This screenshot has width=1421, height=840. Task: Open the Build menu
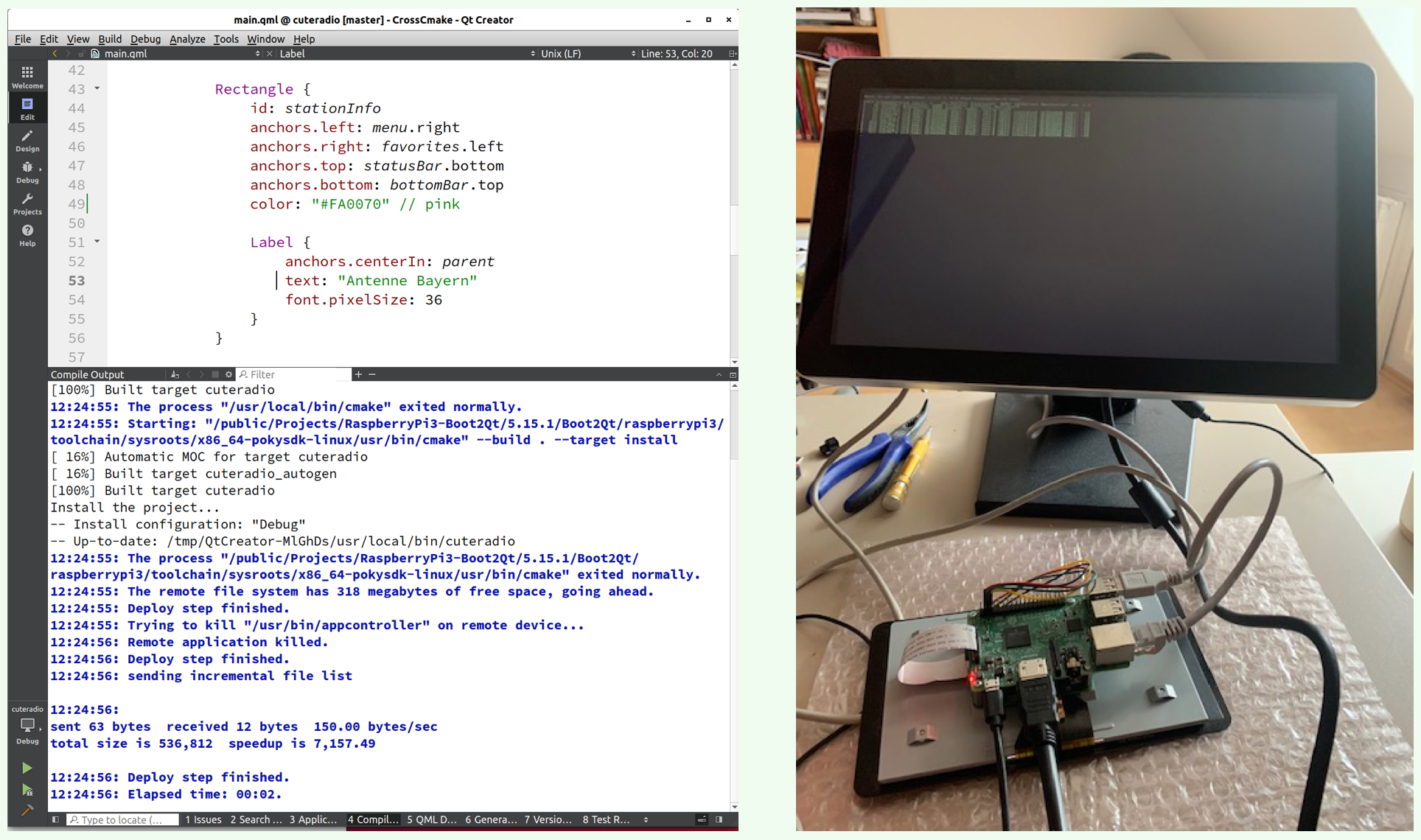point(110,39)
